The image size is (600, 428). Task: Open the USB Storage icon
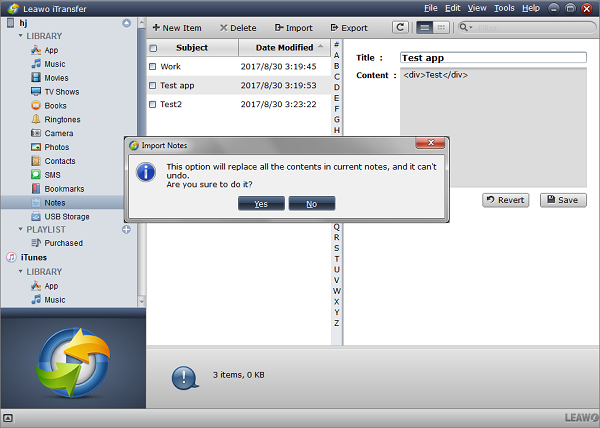click(36, 216)
